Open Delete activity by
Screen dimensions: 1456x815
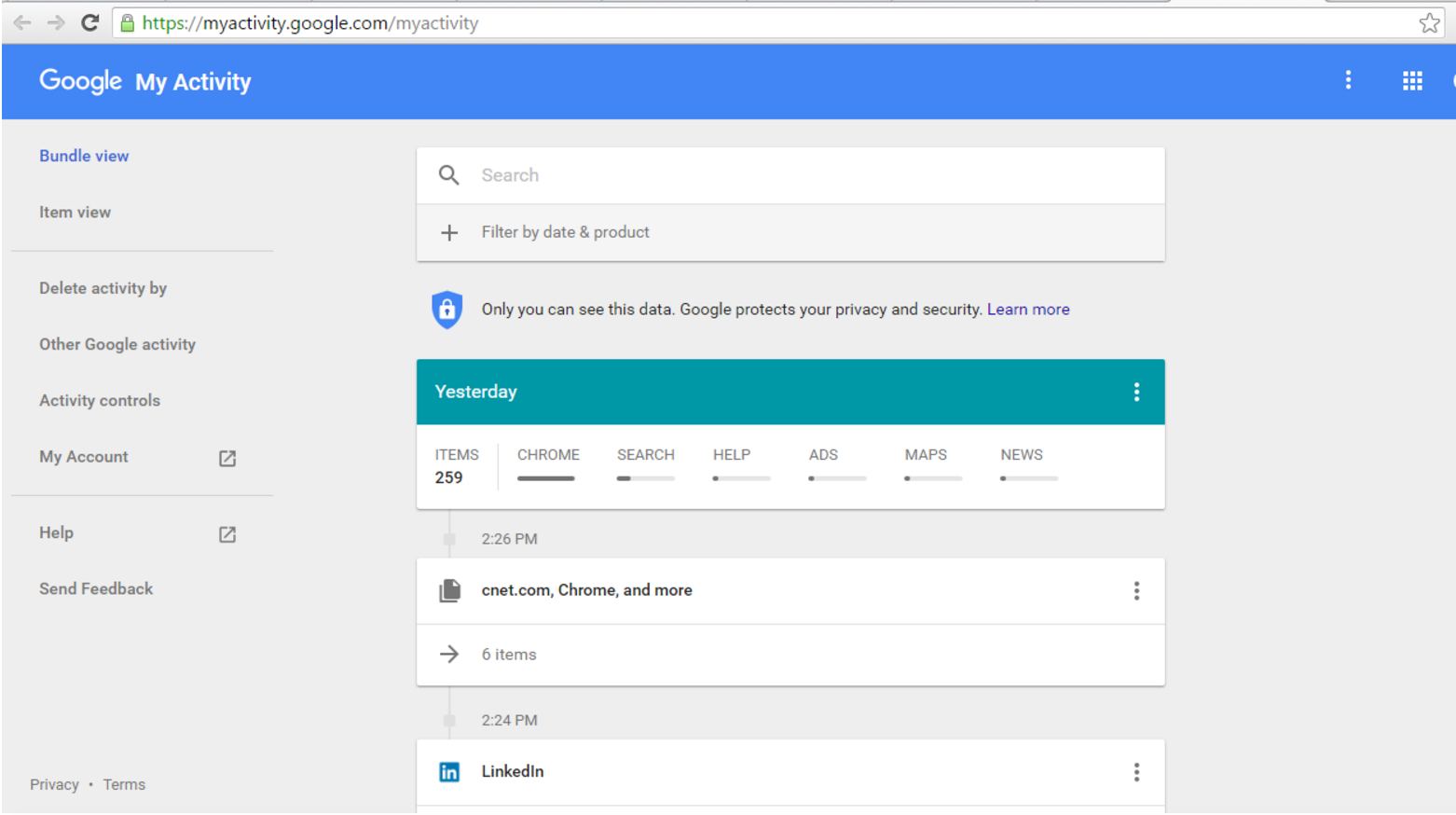point(103,289)
